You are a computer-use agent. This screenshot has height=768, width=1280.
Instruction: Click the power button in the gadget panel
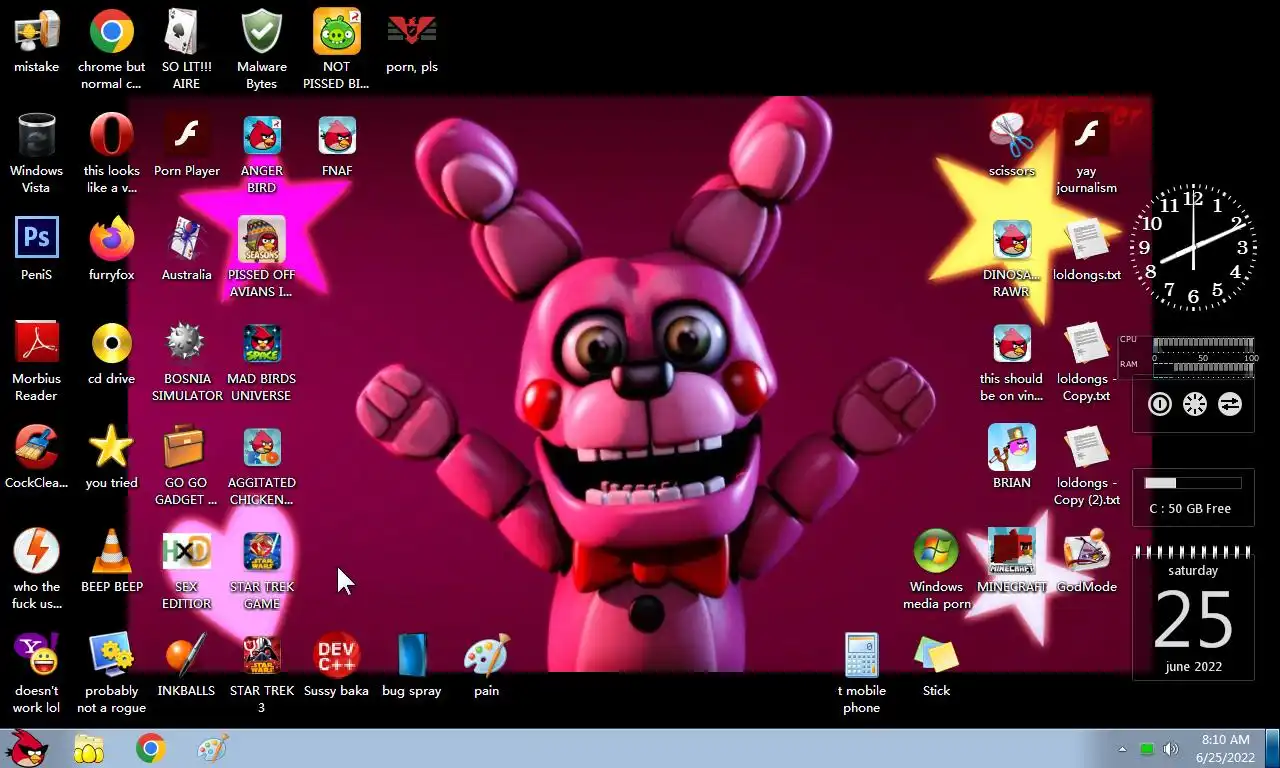pos(1159,404)
